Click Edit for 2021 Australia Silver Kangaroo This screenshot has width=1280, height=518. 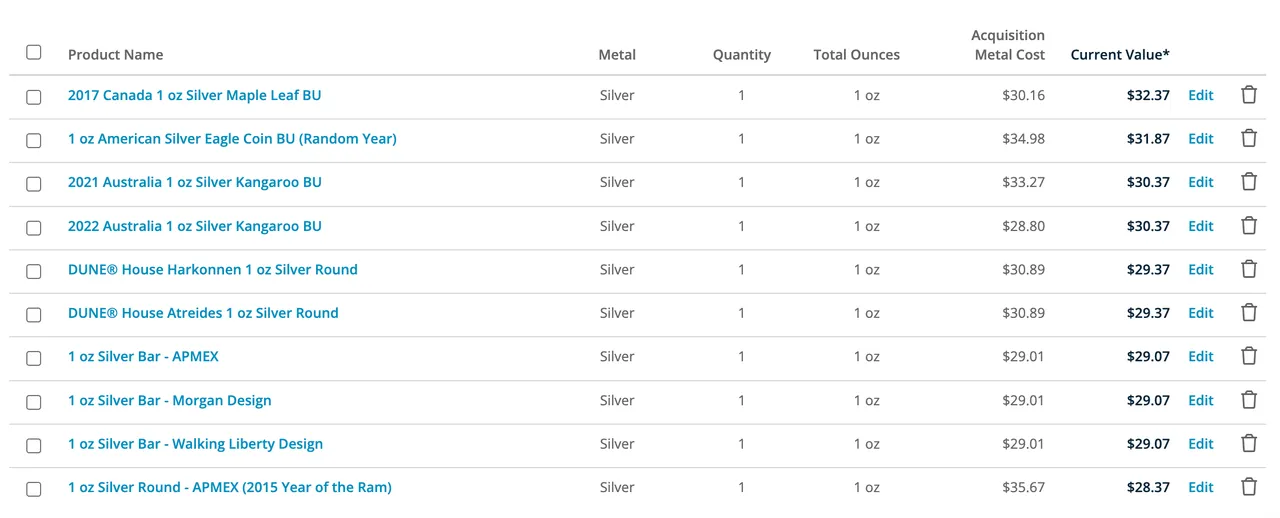click(1200, 182)
